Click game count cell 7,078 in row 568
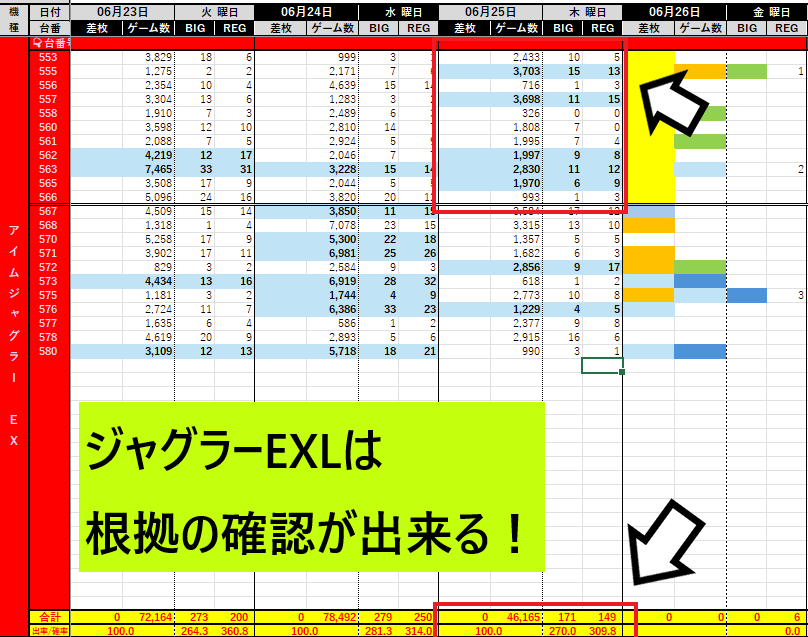The height and width of the screenshot is (637, 808). point(332,225)
